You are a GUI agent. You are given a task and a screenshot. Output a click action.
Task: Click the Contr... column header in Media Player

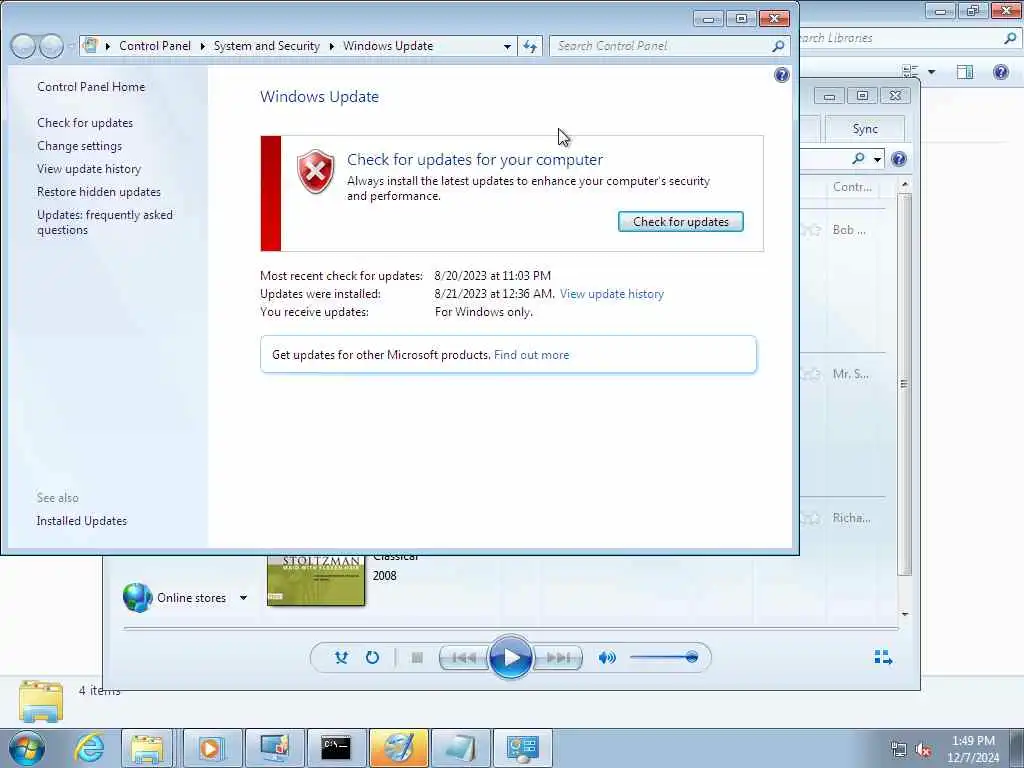pyautogui.click(x=852, y=187)
